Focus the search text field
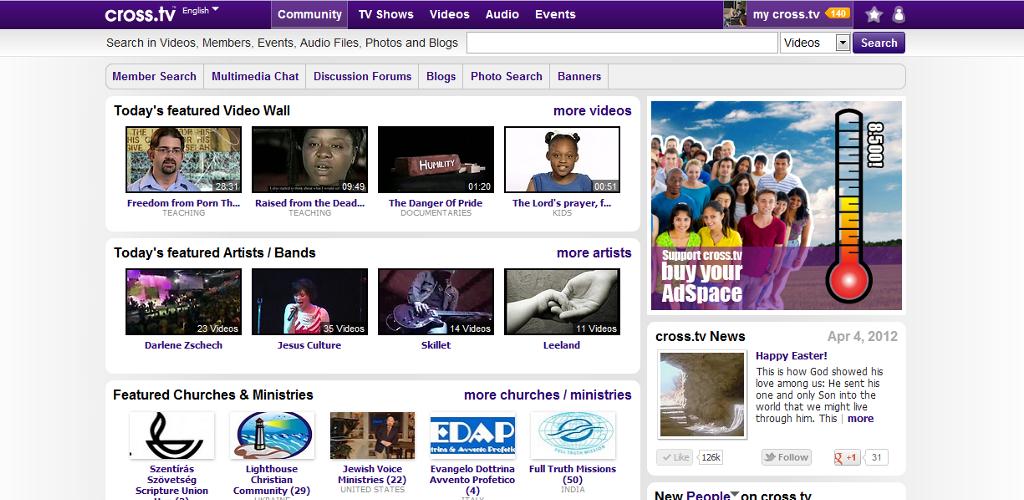Screen dimensions: 1024x500 (622, 43)
